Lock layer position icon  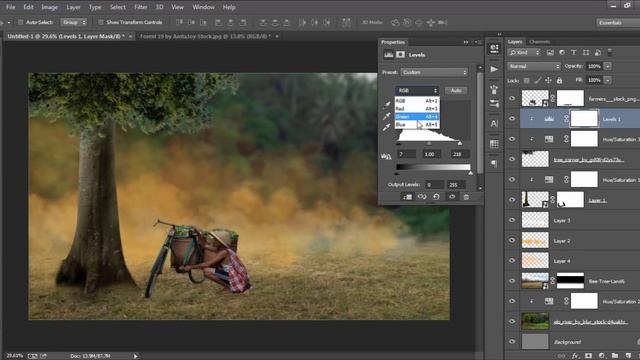(x=548, y=80)
